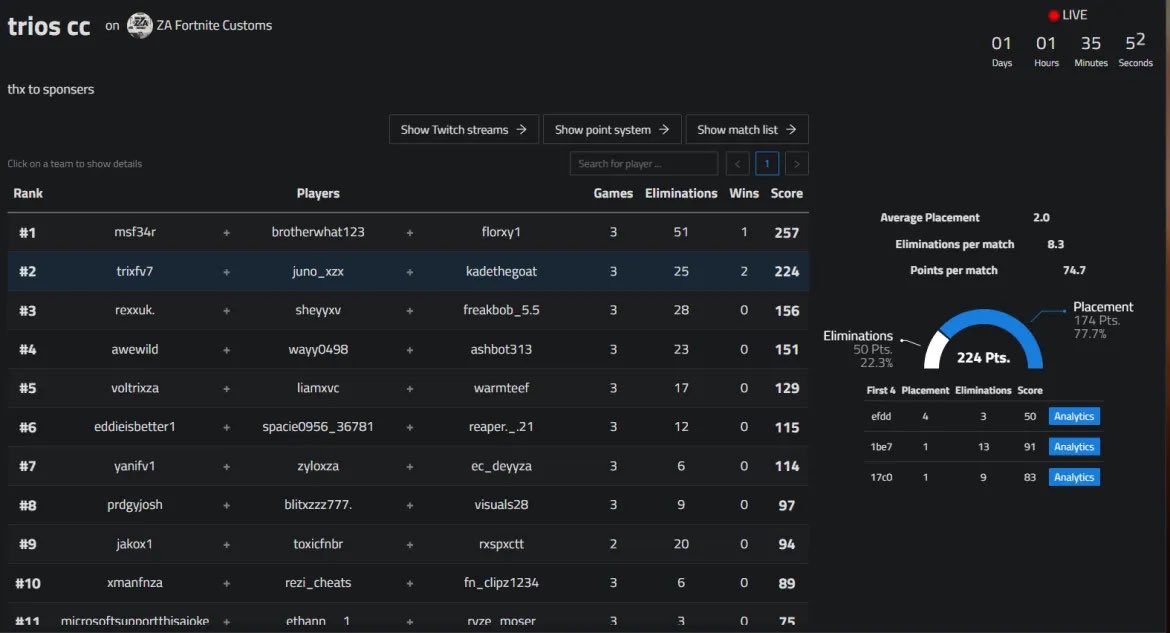Click the Score column header in leaderboard
Screen dimensions: 1170x633
coord(786,193)
